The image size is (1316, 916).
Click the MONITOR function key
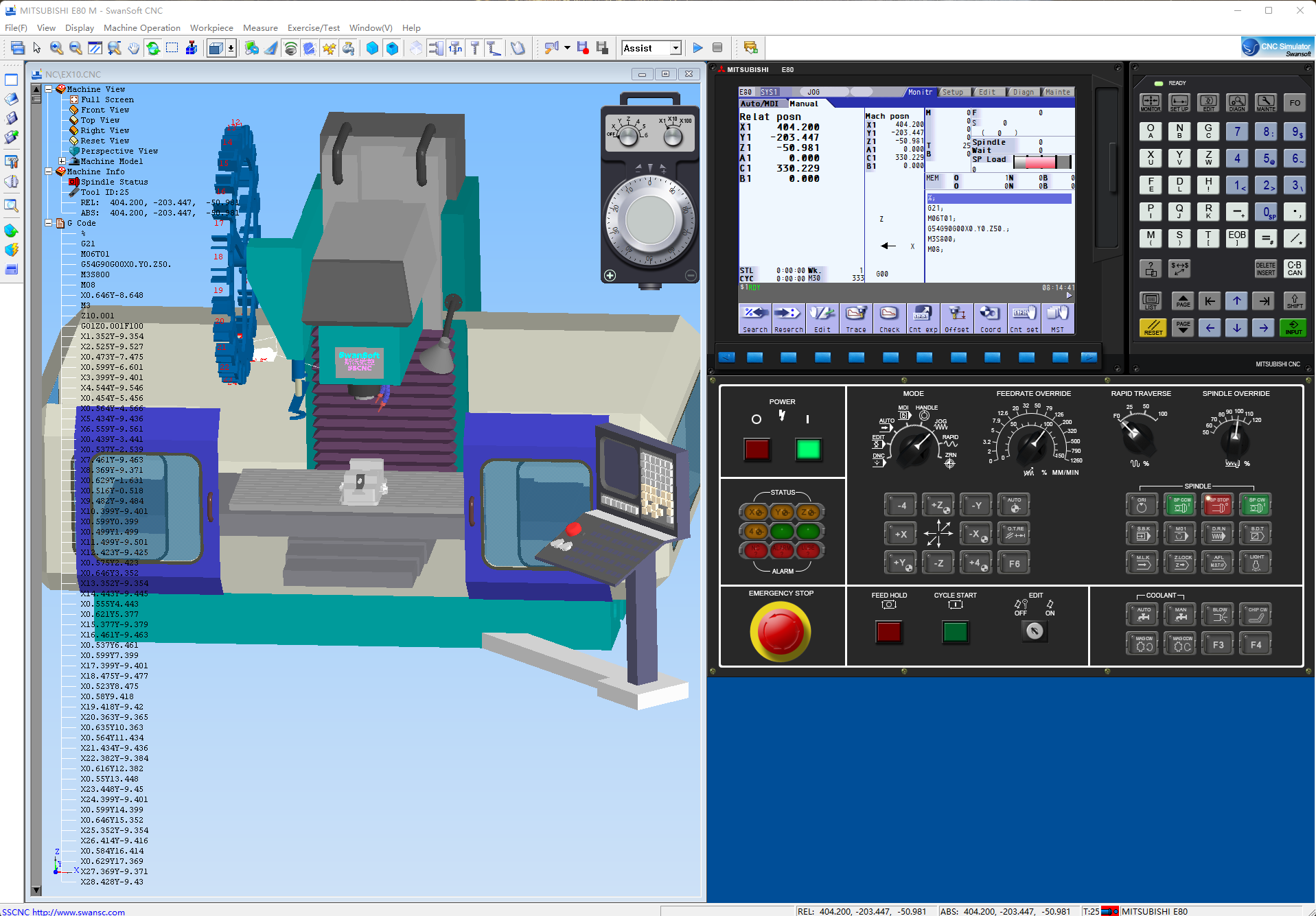tap(1151, 103)
